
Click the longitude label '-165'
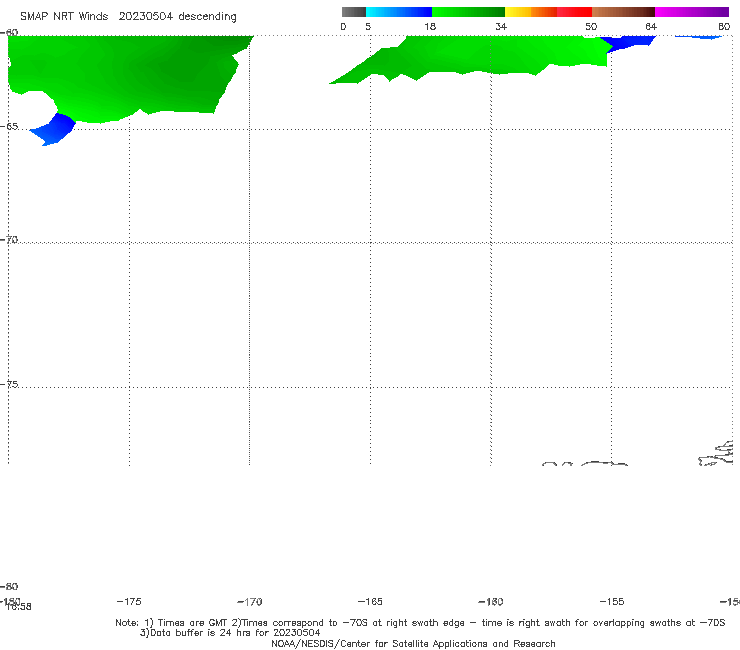pos(370,602)
